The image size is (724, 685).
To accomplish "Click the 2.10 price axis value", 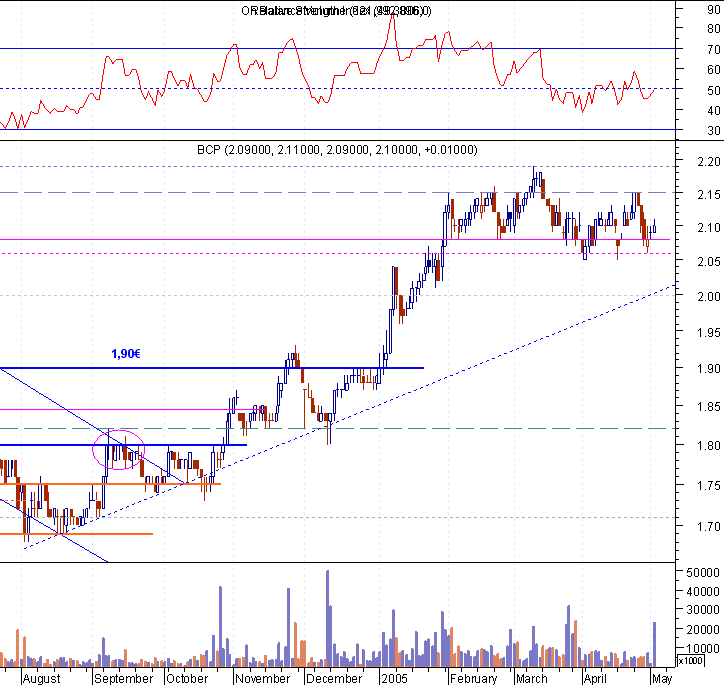I will [x=708, y=228].
